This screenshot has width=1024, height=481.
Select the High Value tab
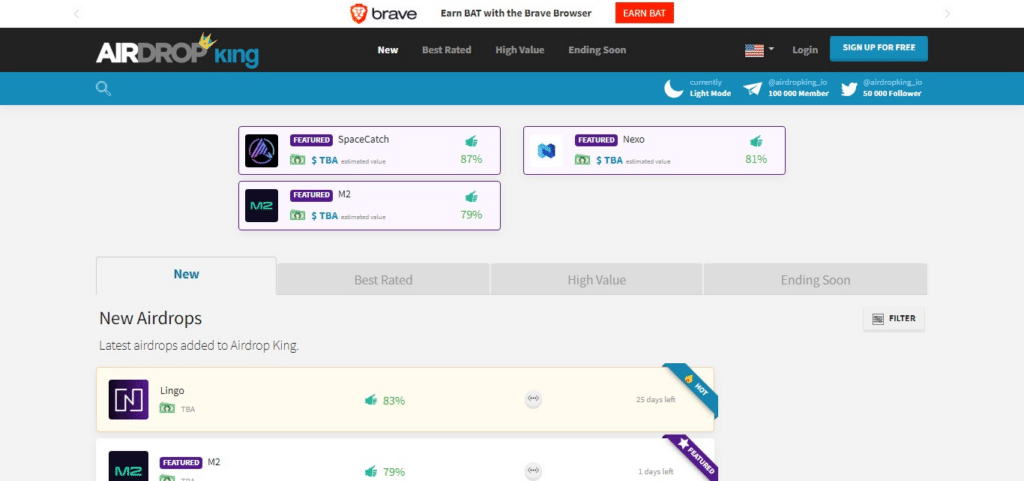click(596, 279)
